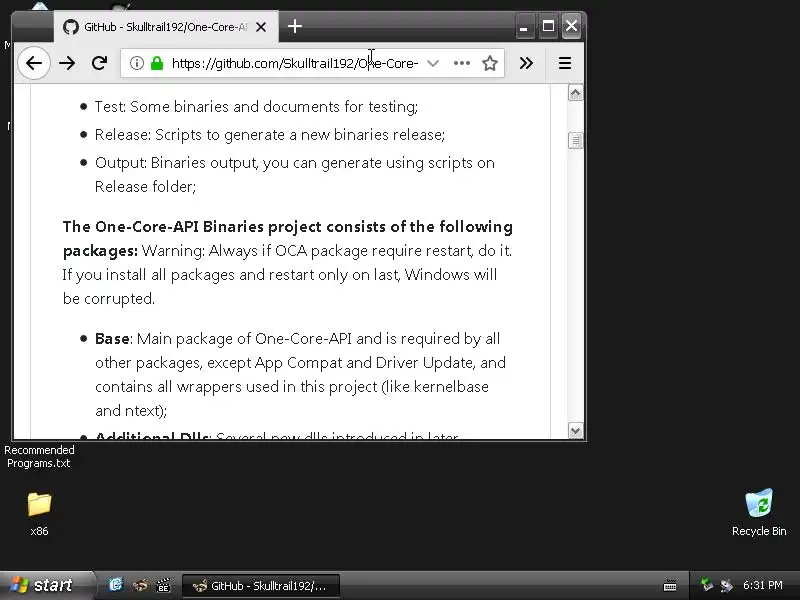
Task: Open the media player quick launch icon
Action: click(x=163, y=585)
